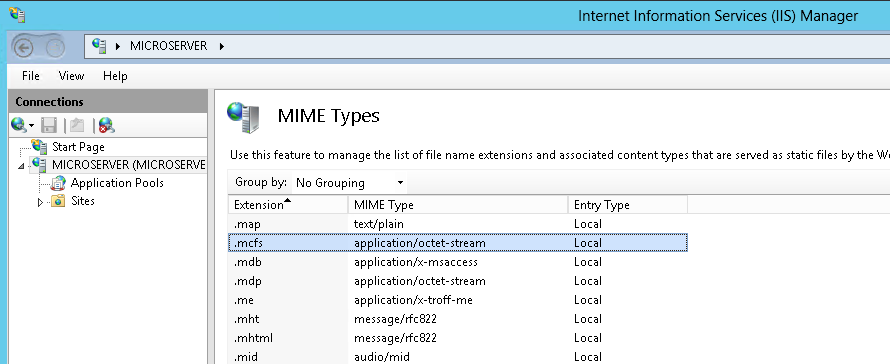Open the File menu

click(x=31, y=76)
